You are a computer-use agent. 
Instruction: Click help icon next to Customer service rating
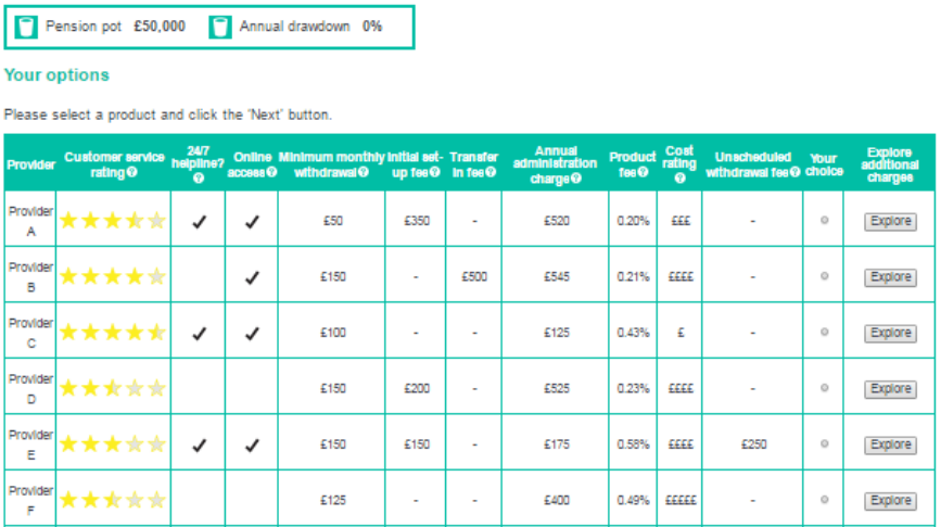(133, 173)
